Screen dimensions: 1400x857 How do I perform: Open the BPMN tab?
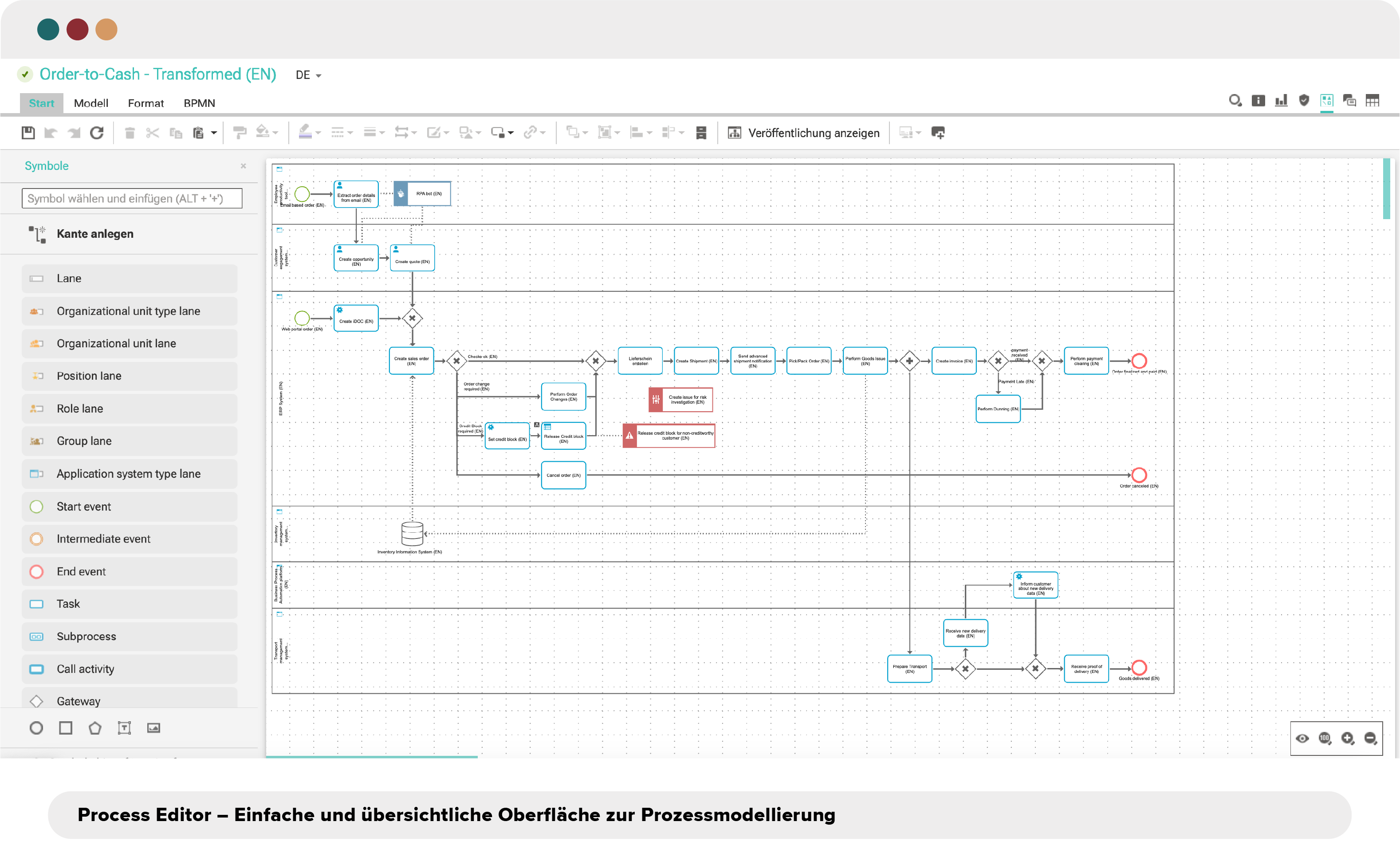click(199, 103)
